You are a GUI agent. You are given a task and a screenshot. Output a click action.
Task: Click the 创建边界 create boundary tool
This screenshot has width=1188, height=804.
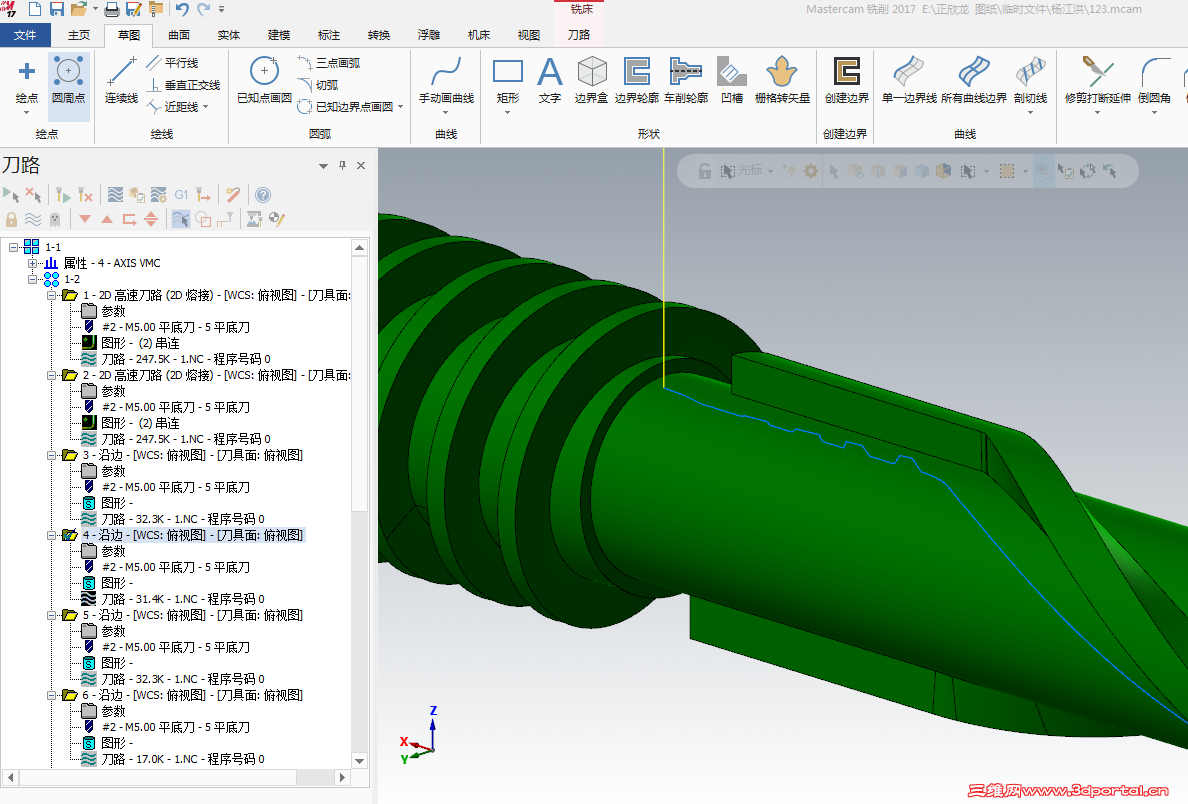click(846, 81)
